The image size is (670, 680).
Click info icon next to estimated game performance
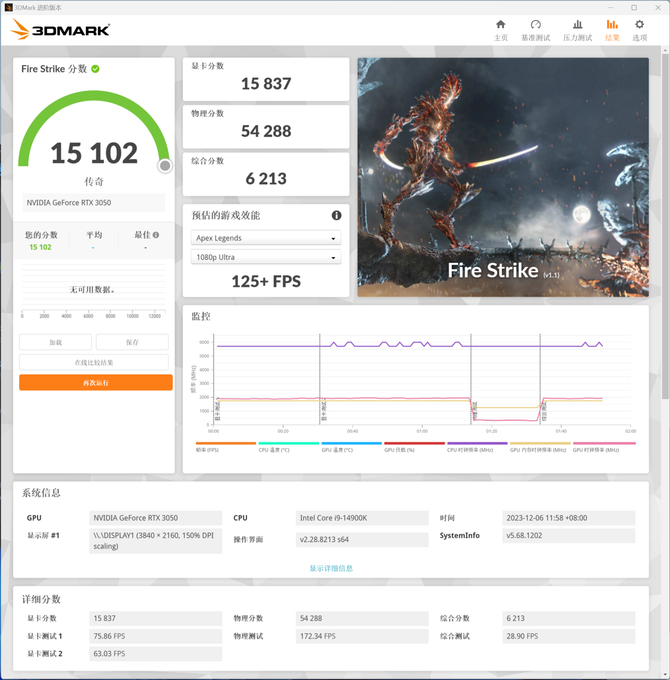336,215
